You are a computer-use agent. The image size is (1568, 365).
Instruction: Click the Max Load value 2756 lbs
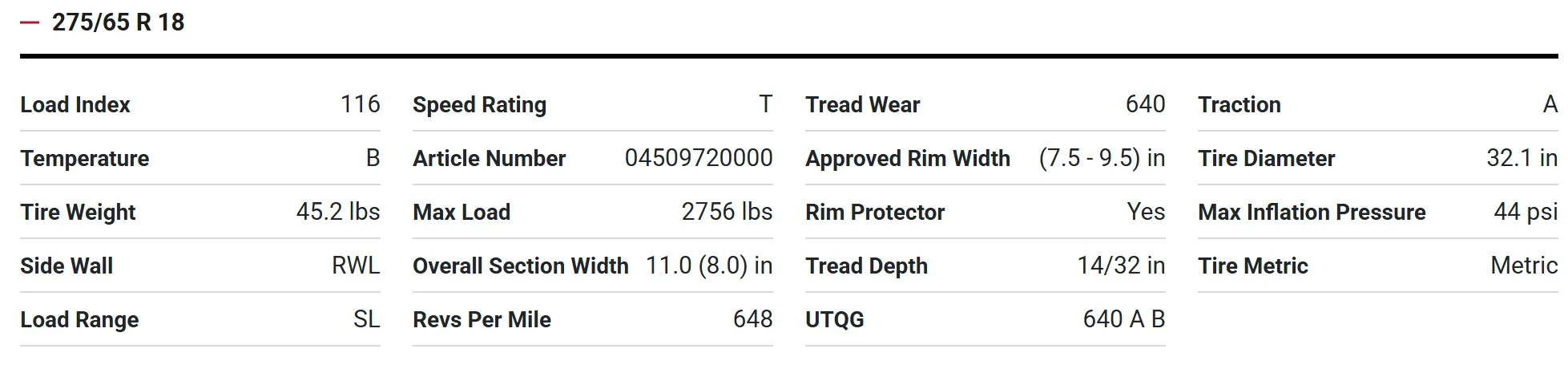(x=727, y=212)
